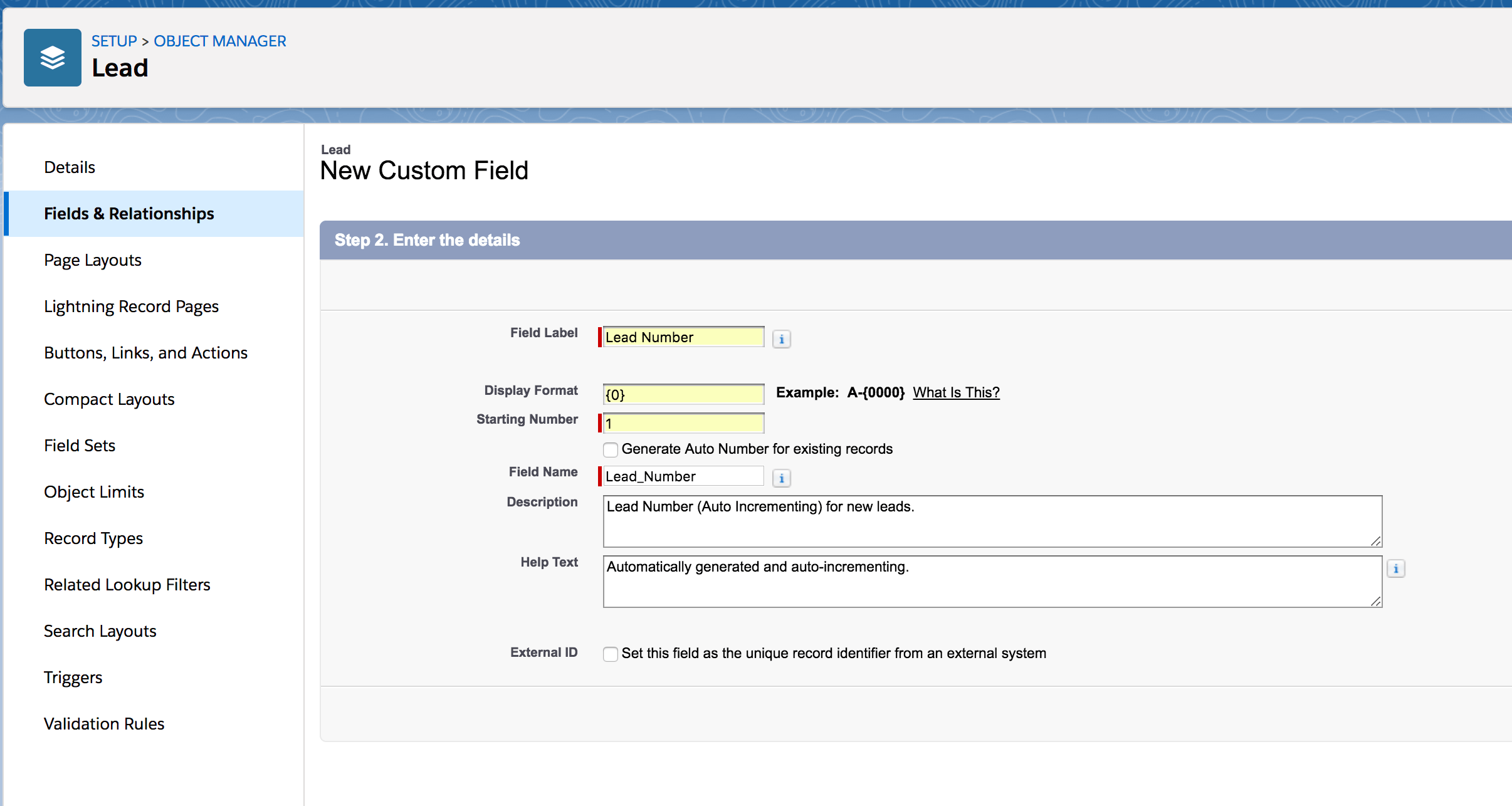Click into the Field Label input
The width and height of the screenshot is (1512, 806).
[x=683, y=337]
